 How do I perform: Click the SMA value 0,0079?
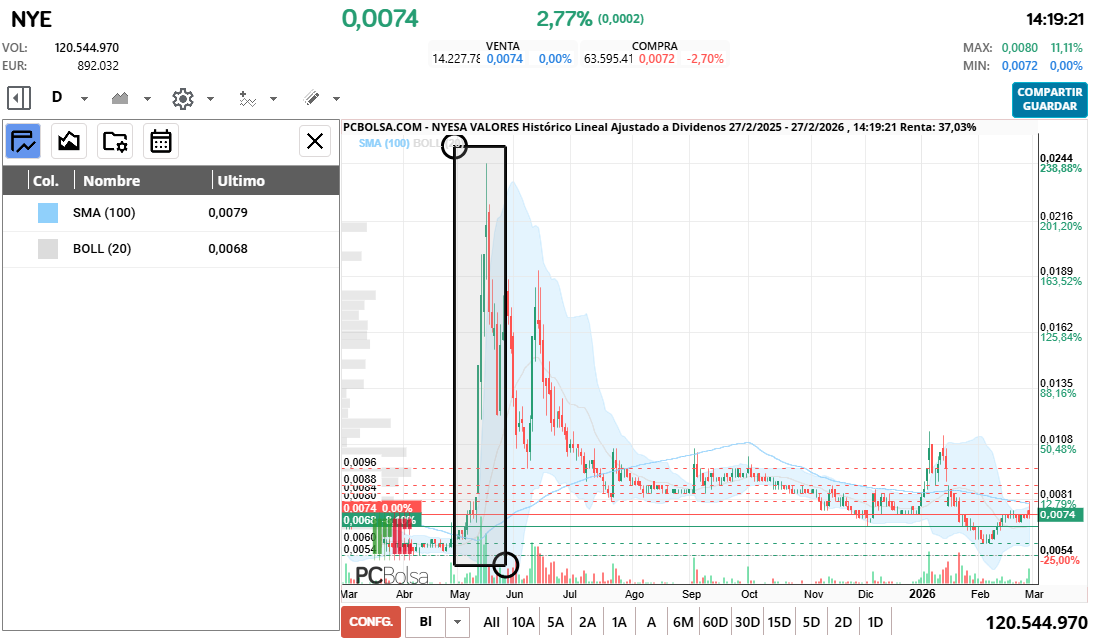tap(228, 212)
